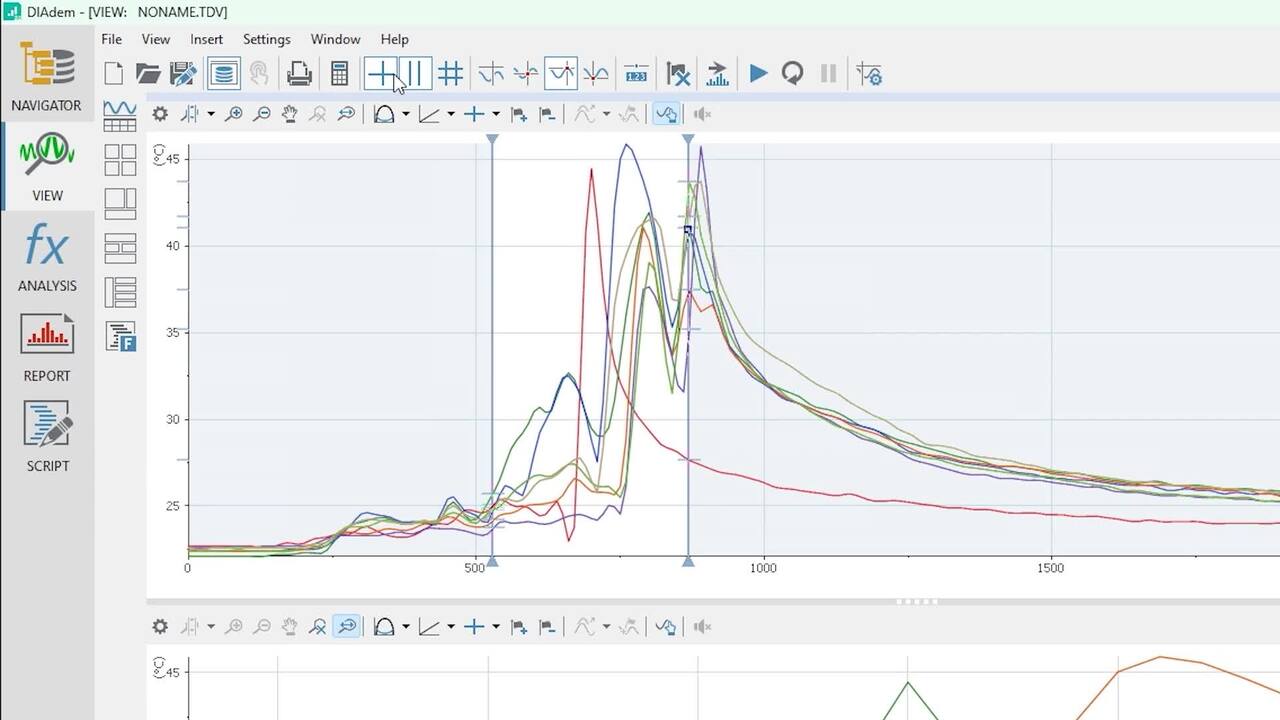Expand the upper chart cursor type dropdown
This screenshot has width=1280, height=720.
pos(211,114)
